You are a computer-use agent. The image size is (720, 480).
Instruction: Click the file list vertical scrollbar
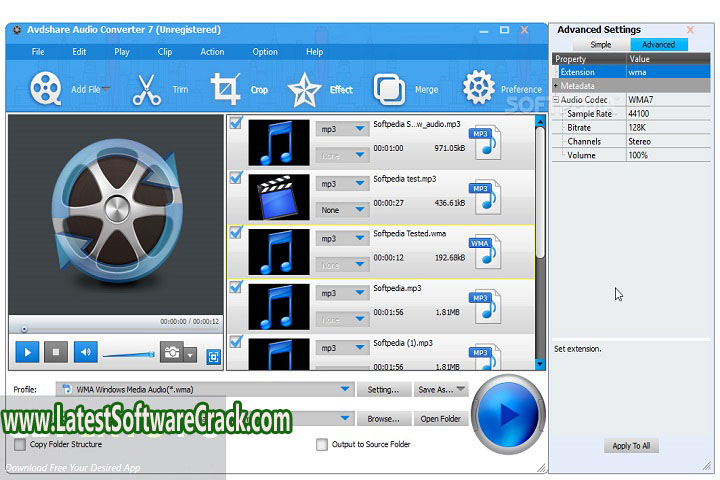click(x=540, y=193)
